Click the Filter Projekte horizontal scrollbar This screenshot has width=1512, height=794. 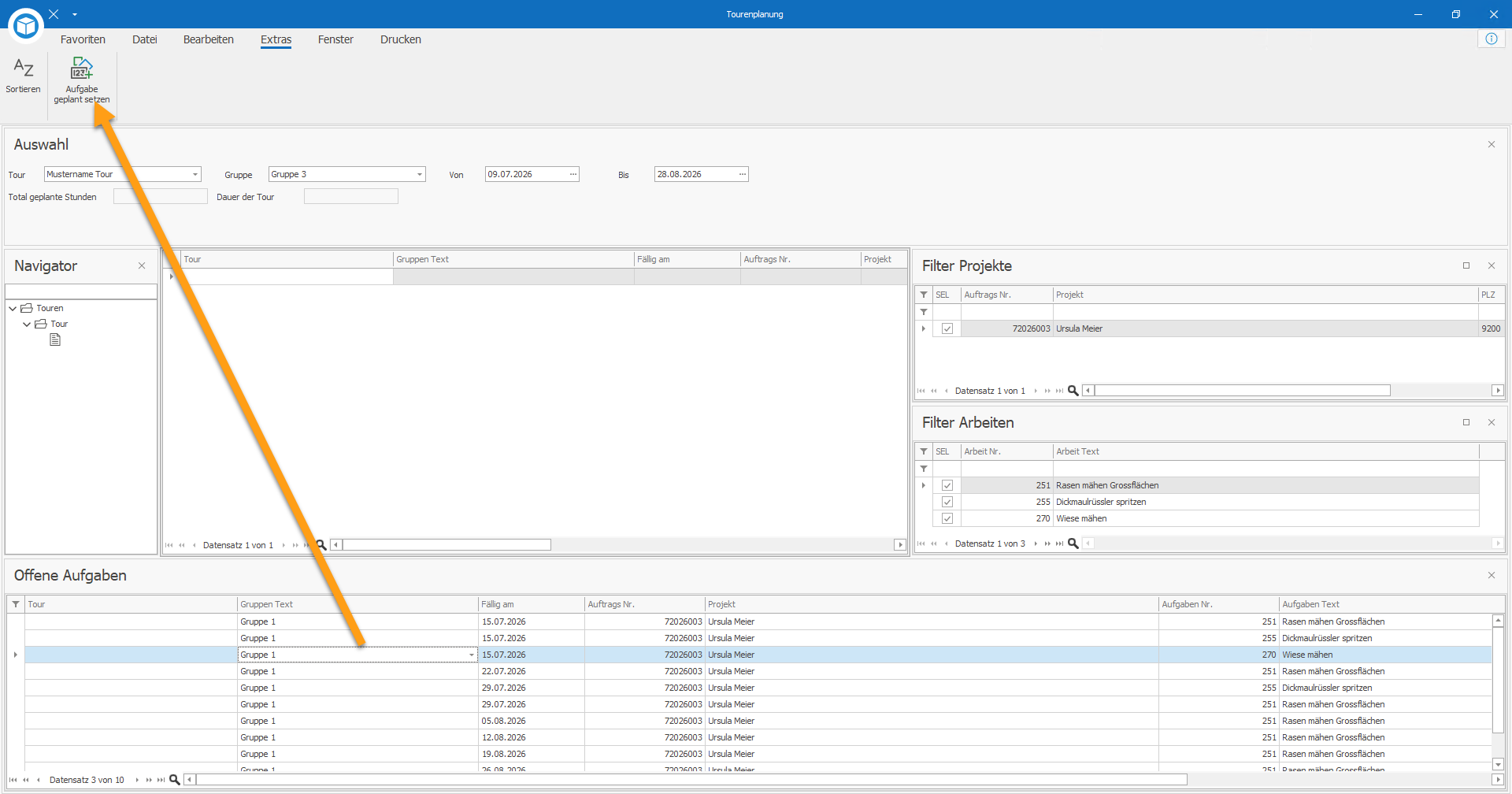[1242, 391]
